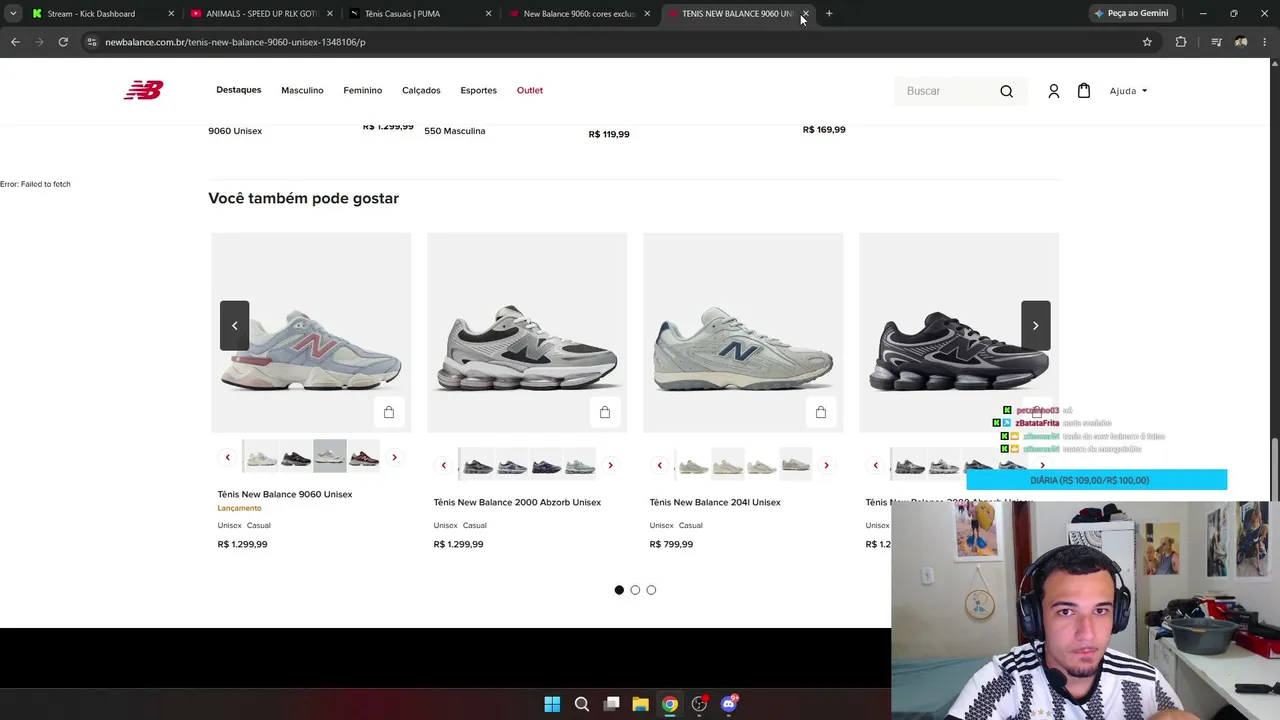The image size is (1280, 720).
Task: Show next colors for 9060 Unisex
Action: tap(394, 457)
